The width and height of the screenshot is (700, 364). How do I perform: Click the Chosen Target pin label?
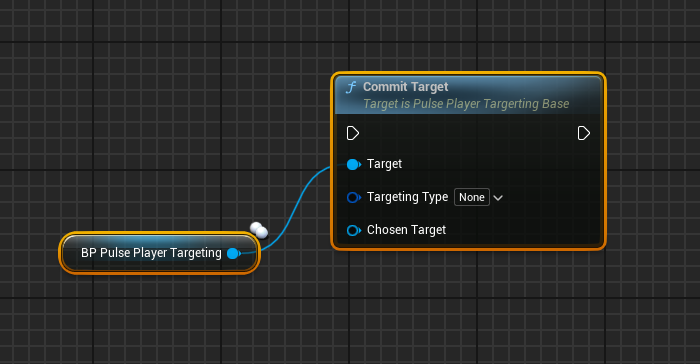406,230
